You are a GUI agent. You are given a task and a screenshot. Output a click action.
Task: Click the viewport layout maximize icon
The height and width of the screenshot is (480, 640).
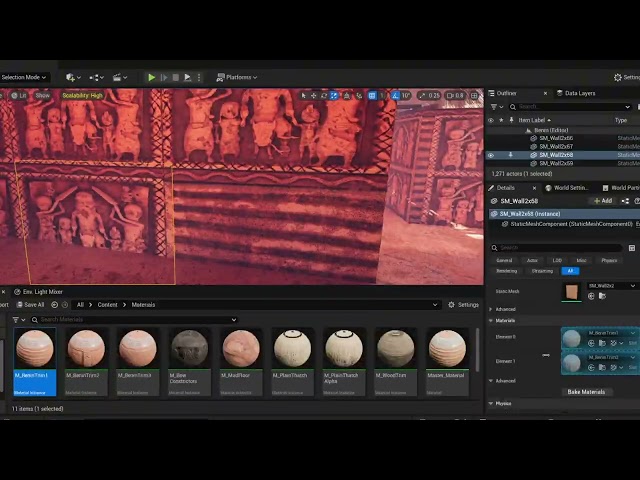[x=474, y=96]
